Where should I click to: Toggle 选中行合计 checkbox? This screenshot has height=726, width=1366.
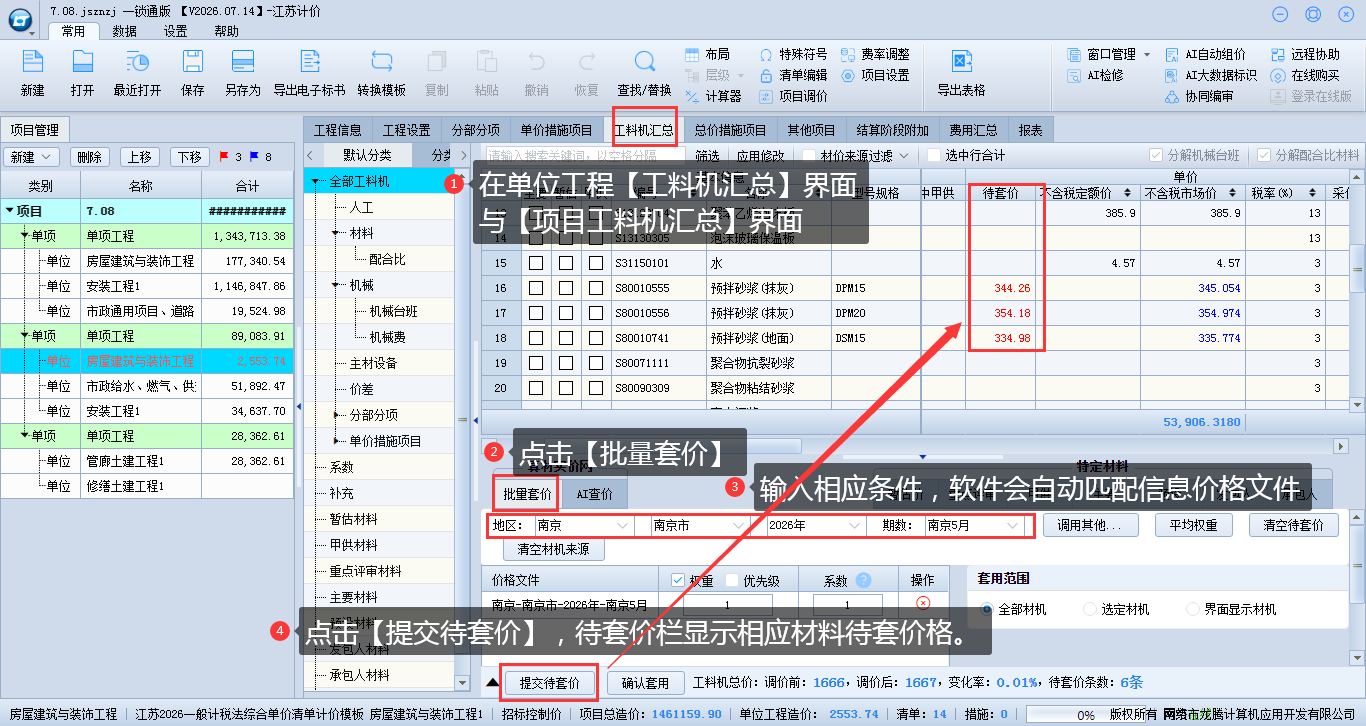point(935,156)
